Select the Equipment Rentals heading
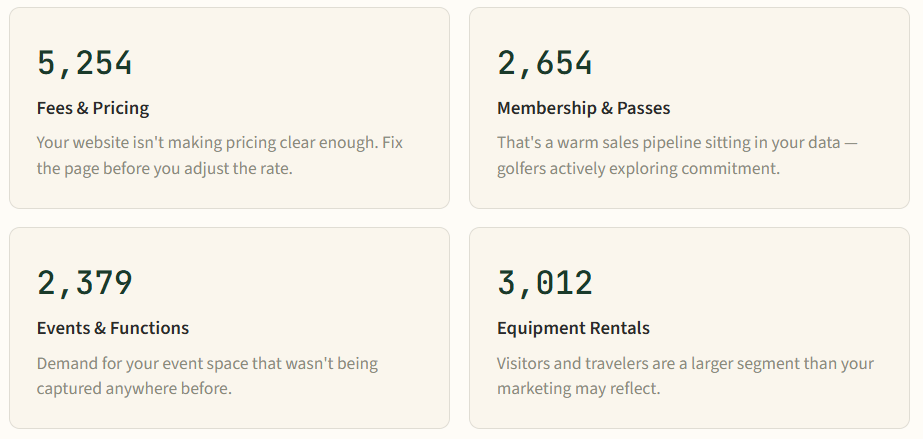 point(573,328)
